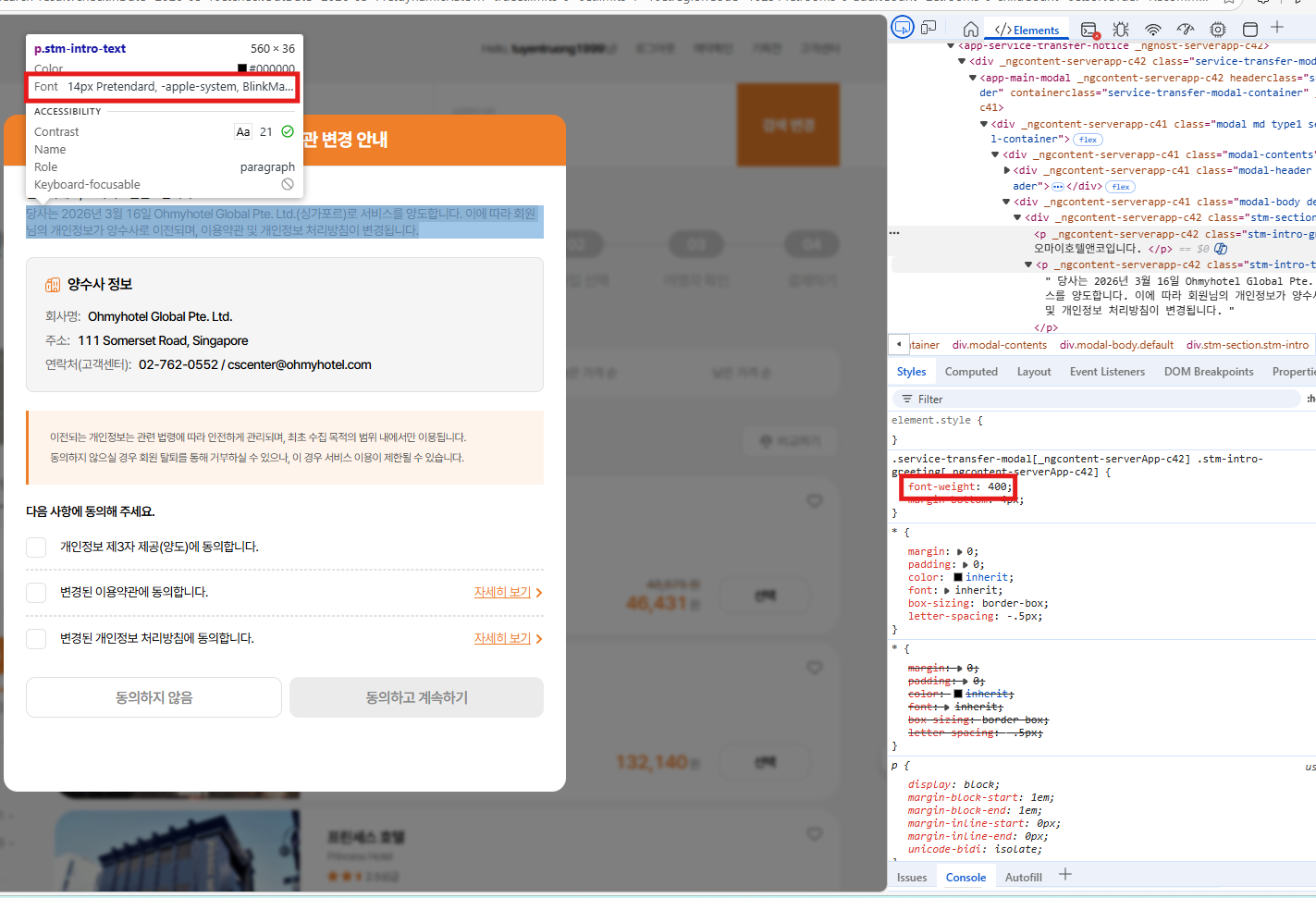This screenshot has width=1316, height=898.
Task: Open the actions ellipsis for selected DOM node
Action: point(894,233)
